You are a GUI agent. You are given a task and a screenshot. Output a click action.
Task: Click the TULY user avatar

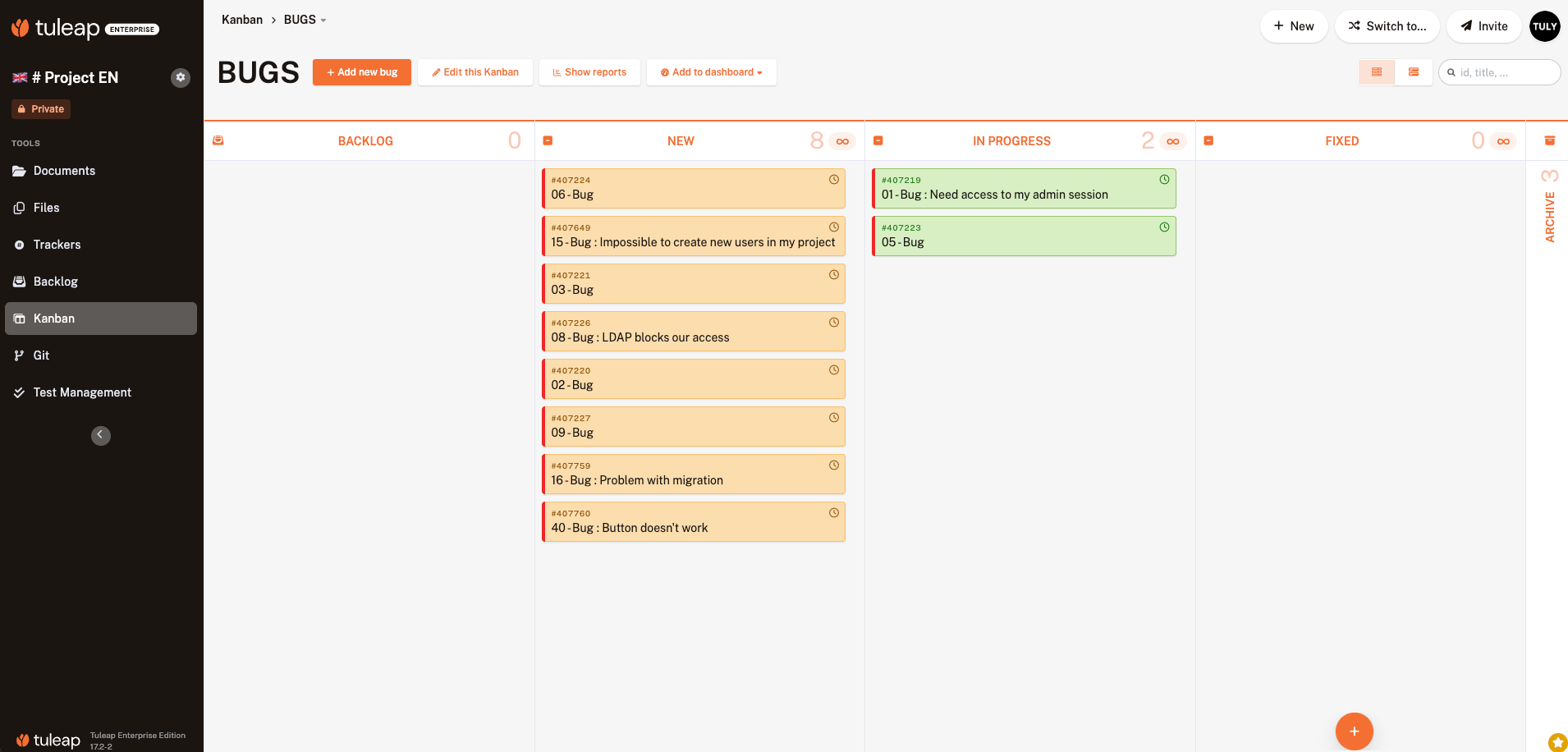1544,26
